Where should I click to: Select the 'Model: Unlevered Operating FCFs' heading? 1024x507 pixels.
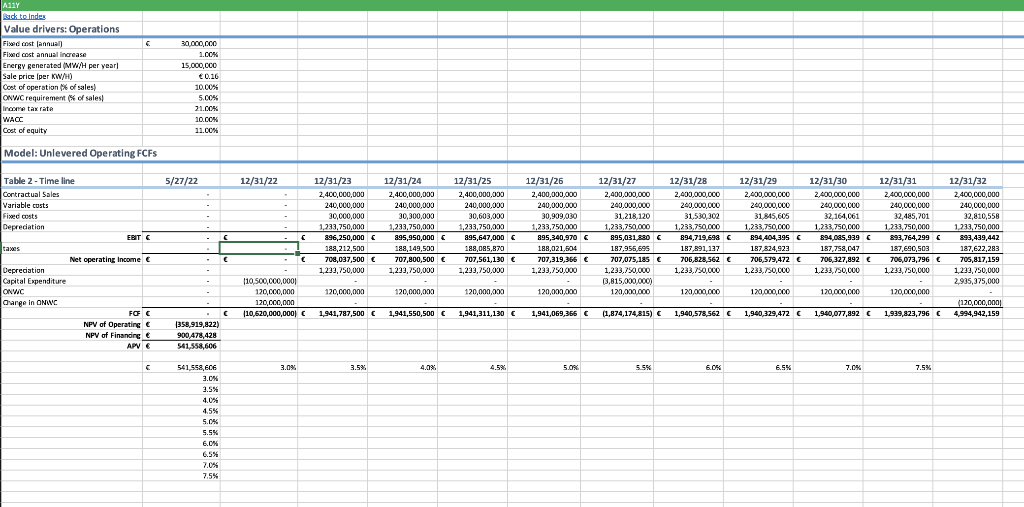80,154
